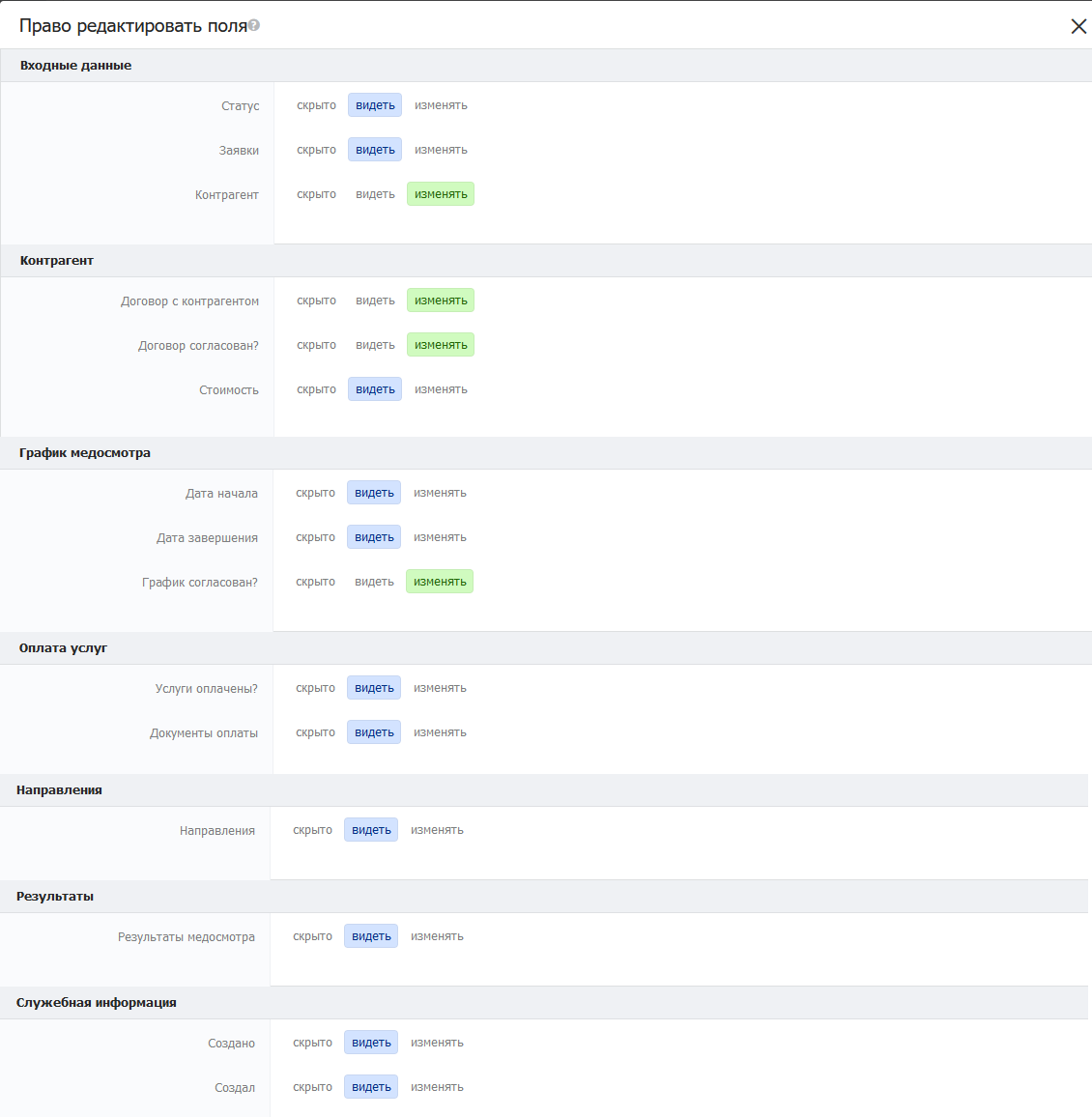Allow изменять for Создал field
This screenshot has width=1092, height=1117.
[438, 1087]
